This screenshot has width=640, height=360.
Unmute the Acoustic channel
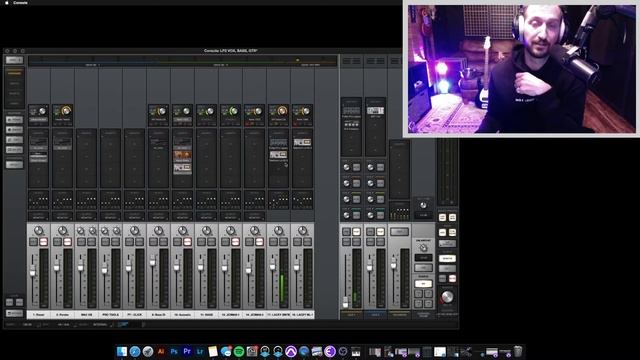(x=187, y=242)
